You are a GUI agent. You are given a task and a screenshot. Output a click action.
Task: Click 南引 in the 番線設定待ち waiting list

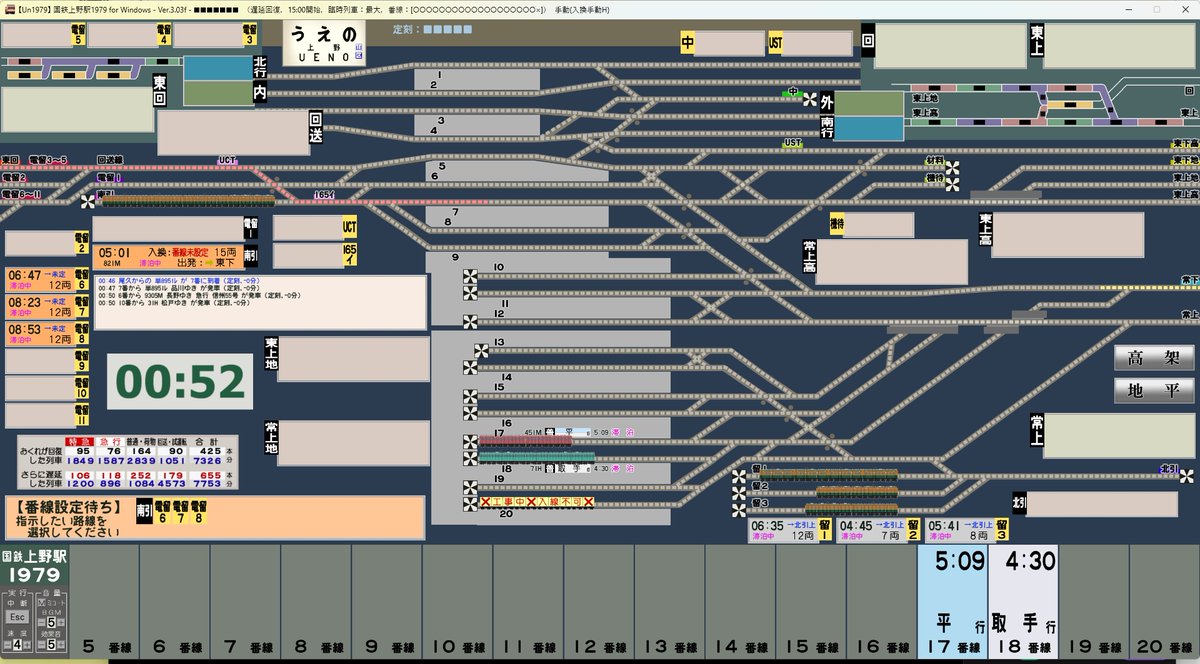tap(143, 511)
